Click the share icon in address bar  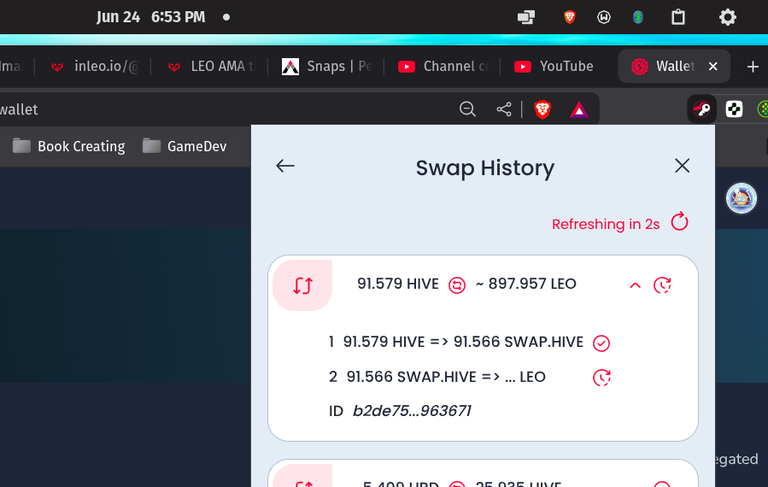(504, 109)
